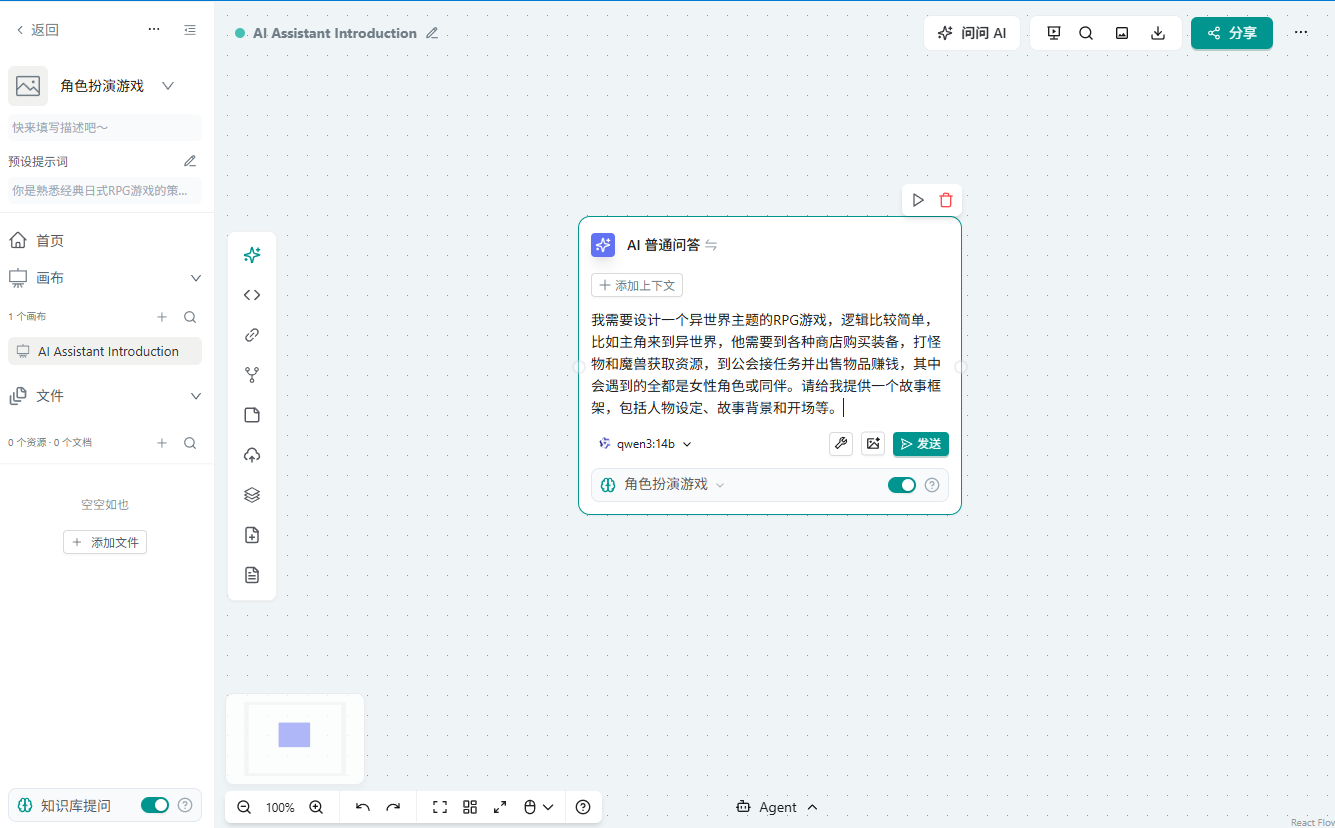Click the 100% zoom level value
1335x828 pixels.
coord(280,807)
